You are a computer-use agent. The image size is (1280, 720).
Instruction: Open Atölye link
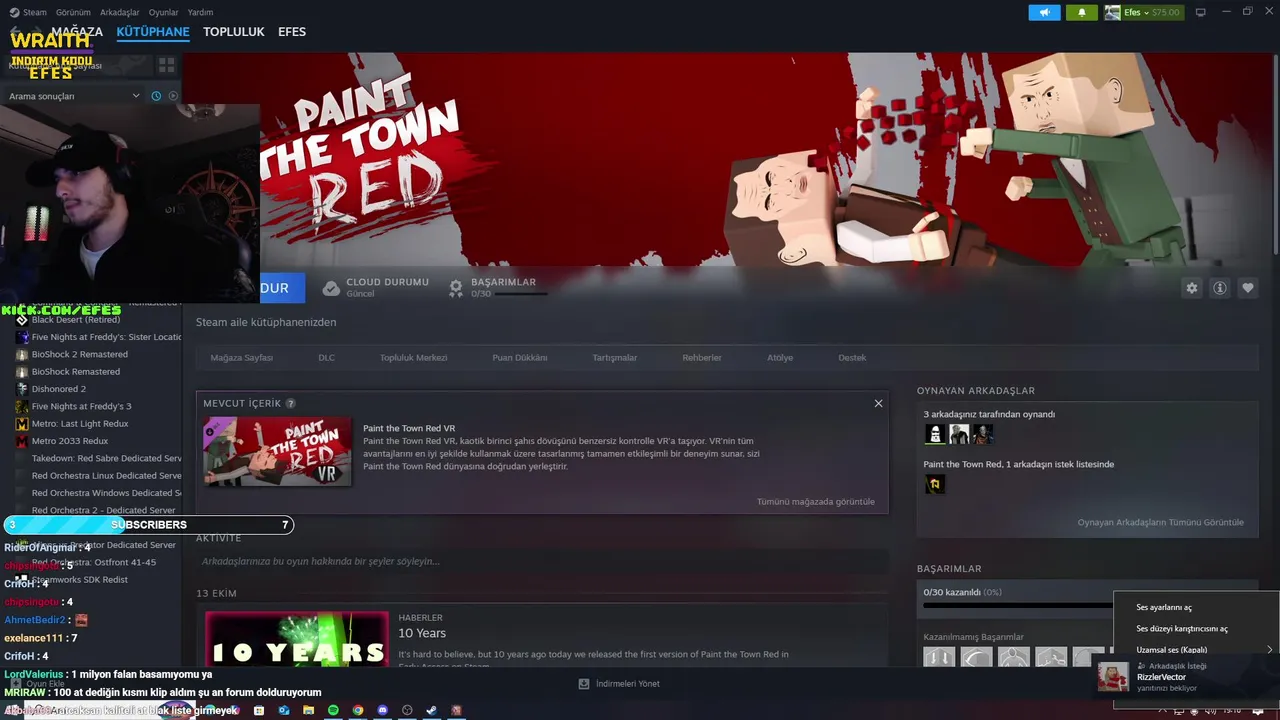[780, 358]
